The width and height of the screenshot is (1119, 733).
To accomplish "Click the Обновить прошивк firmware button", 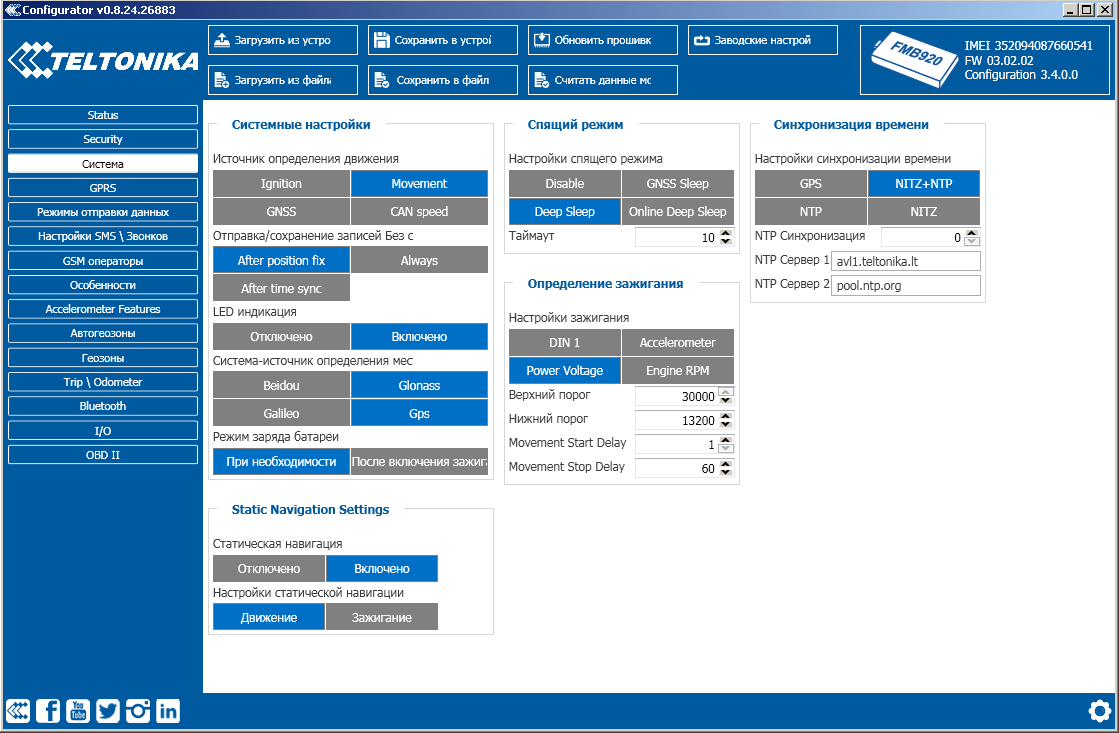I will [x=602, y=40].
